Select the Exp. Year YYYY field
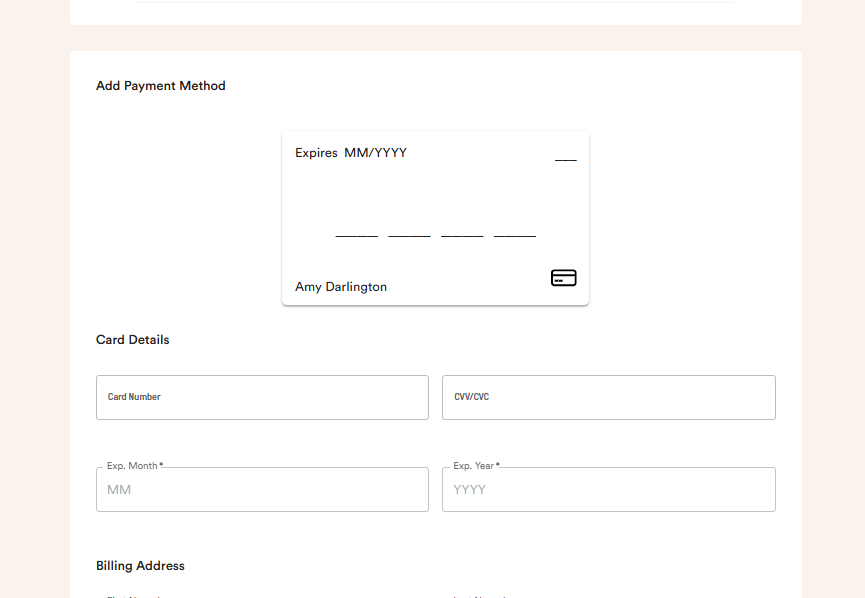Screen dimensions: 865x598 click(x=608, y=490)
